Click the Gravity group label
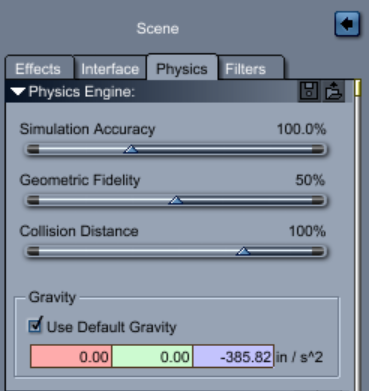 (x=52, y=297)
